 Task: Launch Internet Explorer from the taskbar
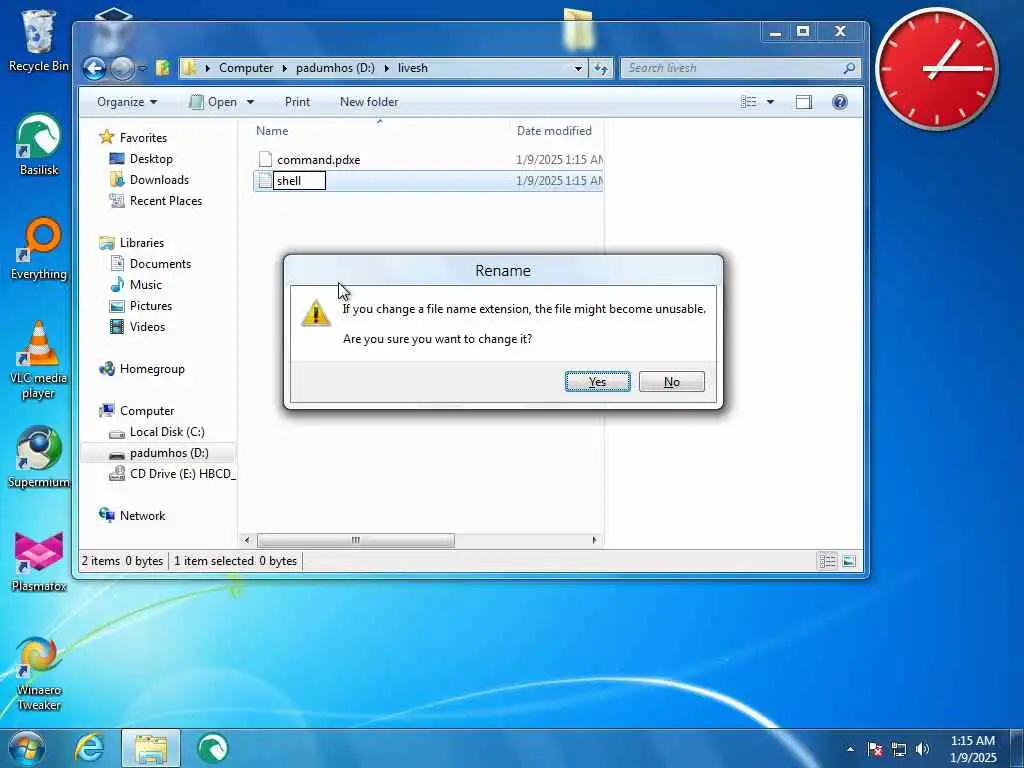tap(89, 748)
